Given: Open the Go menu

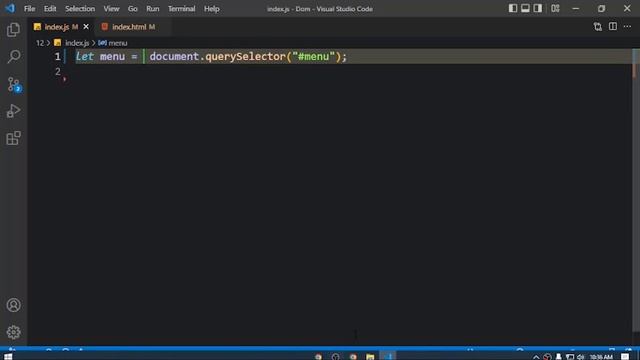Looking at the screenshot, I should pos(133,9).
